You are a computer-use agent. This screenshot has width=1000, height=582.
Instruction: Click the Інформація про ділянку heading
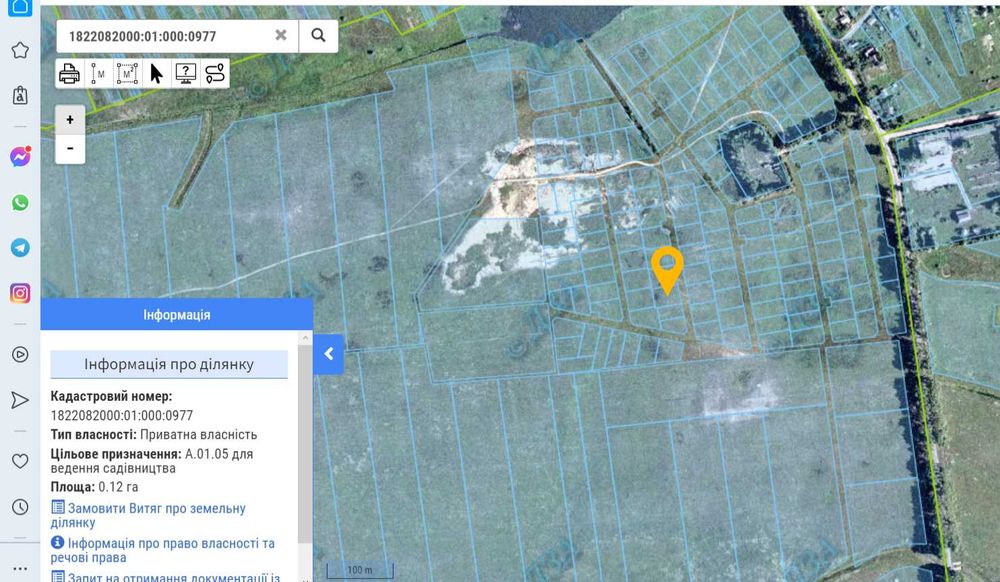169,364
